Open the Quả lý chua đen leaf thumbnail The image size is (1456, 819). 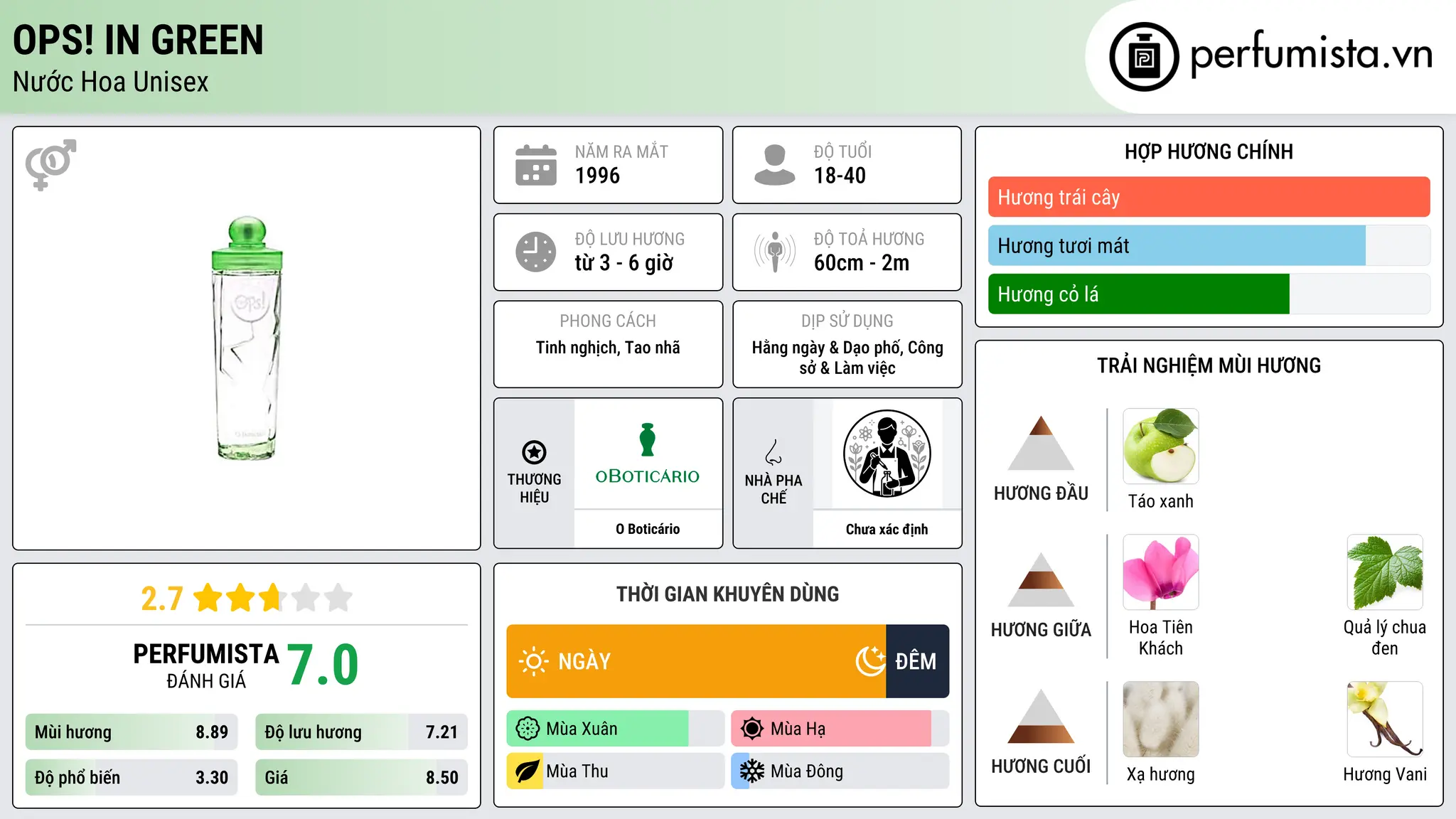(x=1384, y=572)
